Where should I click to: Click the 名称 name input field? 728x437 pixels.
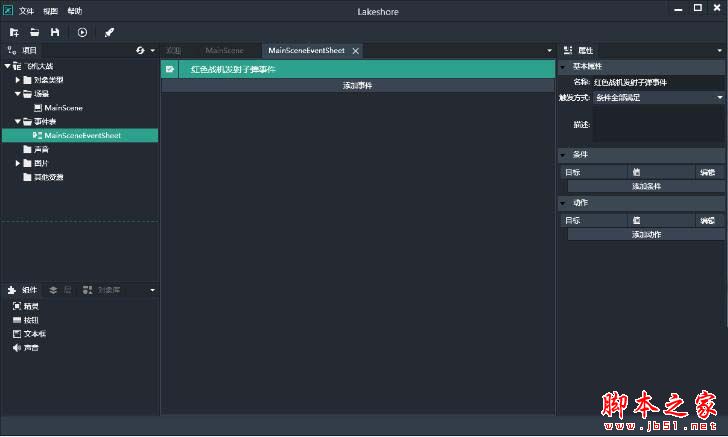click(658, 83)
